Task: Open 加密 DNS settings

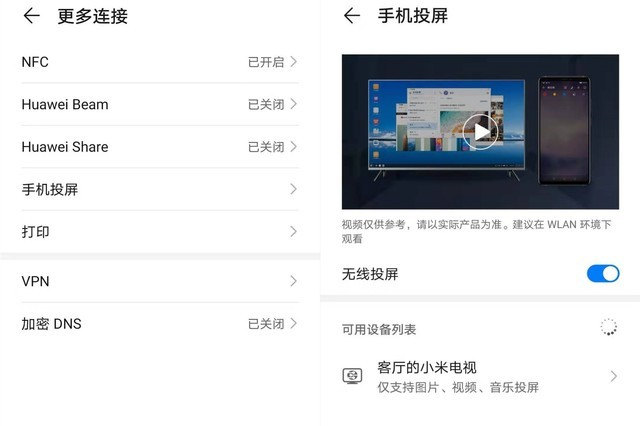Action: click(160, 324)
